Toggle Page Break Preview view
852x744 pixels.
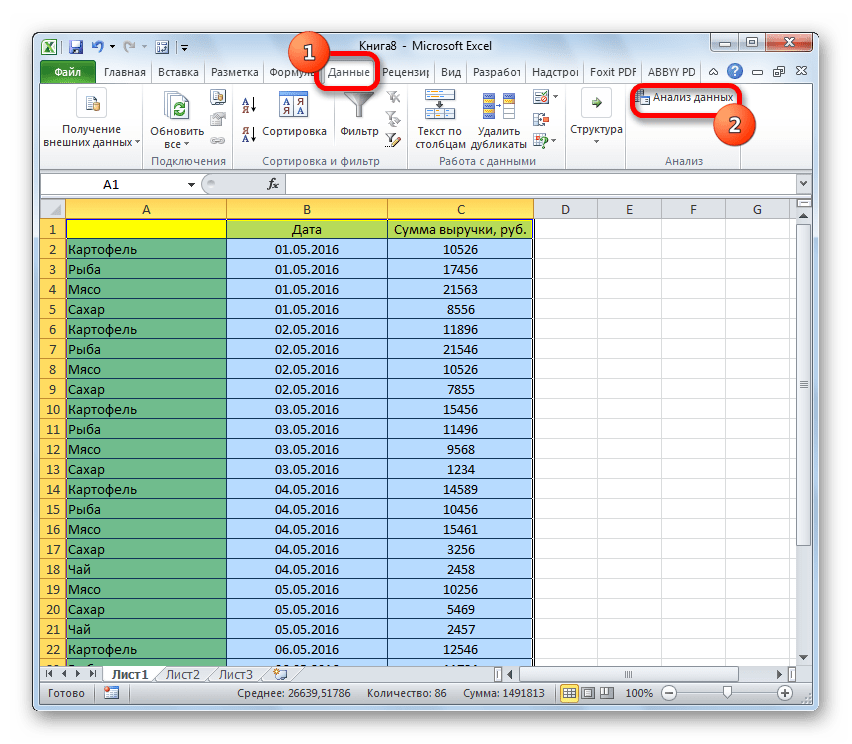(605, 693)
